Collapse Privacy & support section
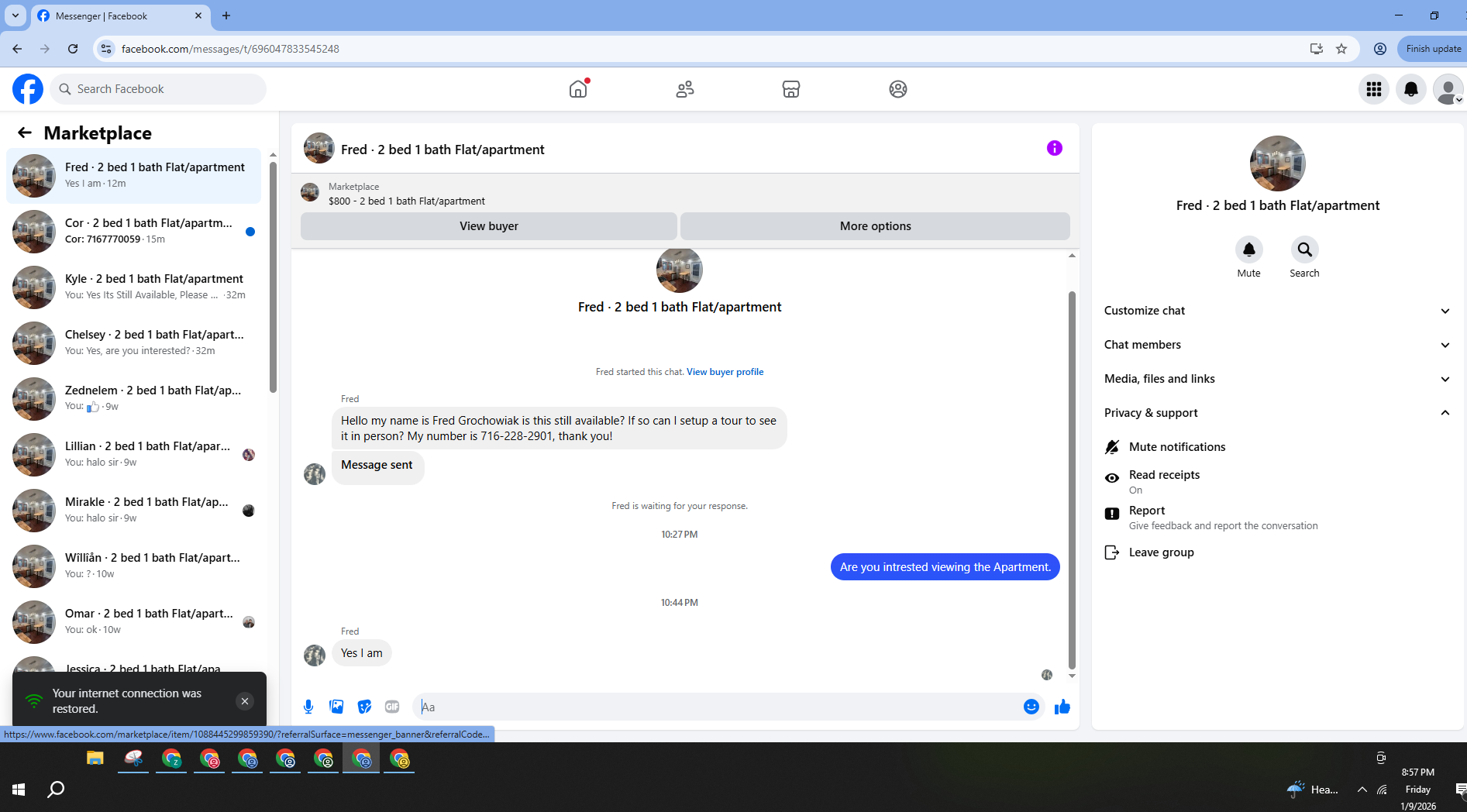The width and height of the screenshot is (1467, 812). coord(1278,413)
